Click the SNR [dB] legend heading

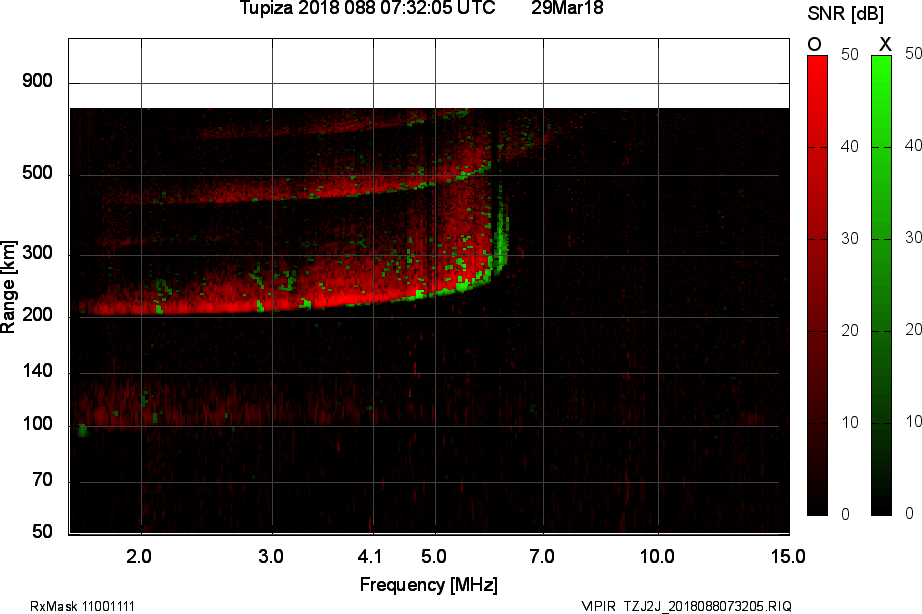point(846,14)
